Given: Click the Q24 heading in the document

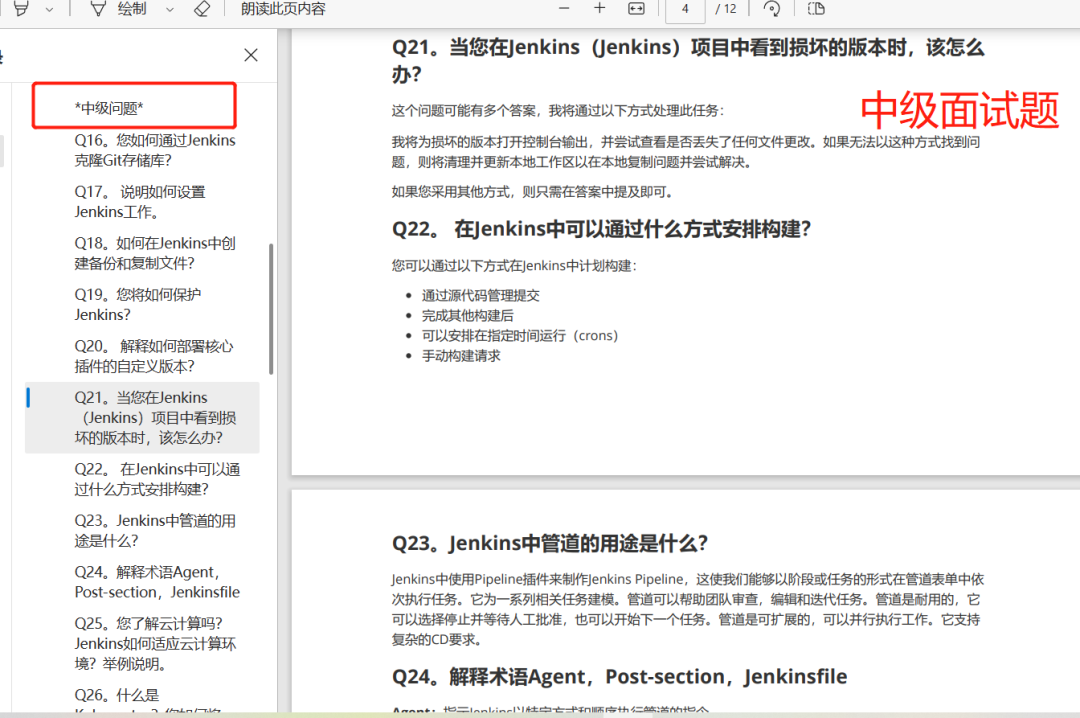Looking at the screenshot, I should click(619, 677).
